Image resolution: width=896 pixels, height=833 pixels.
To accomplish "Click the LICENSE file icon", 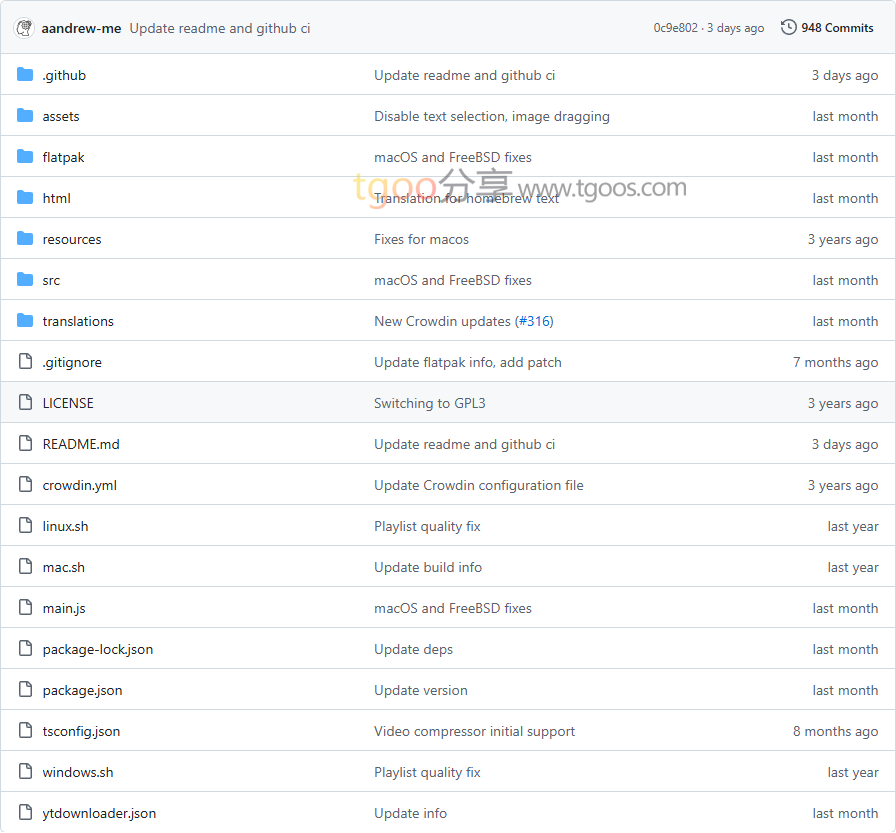I will coord(25,403).
